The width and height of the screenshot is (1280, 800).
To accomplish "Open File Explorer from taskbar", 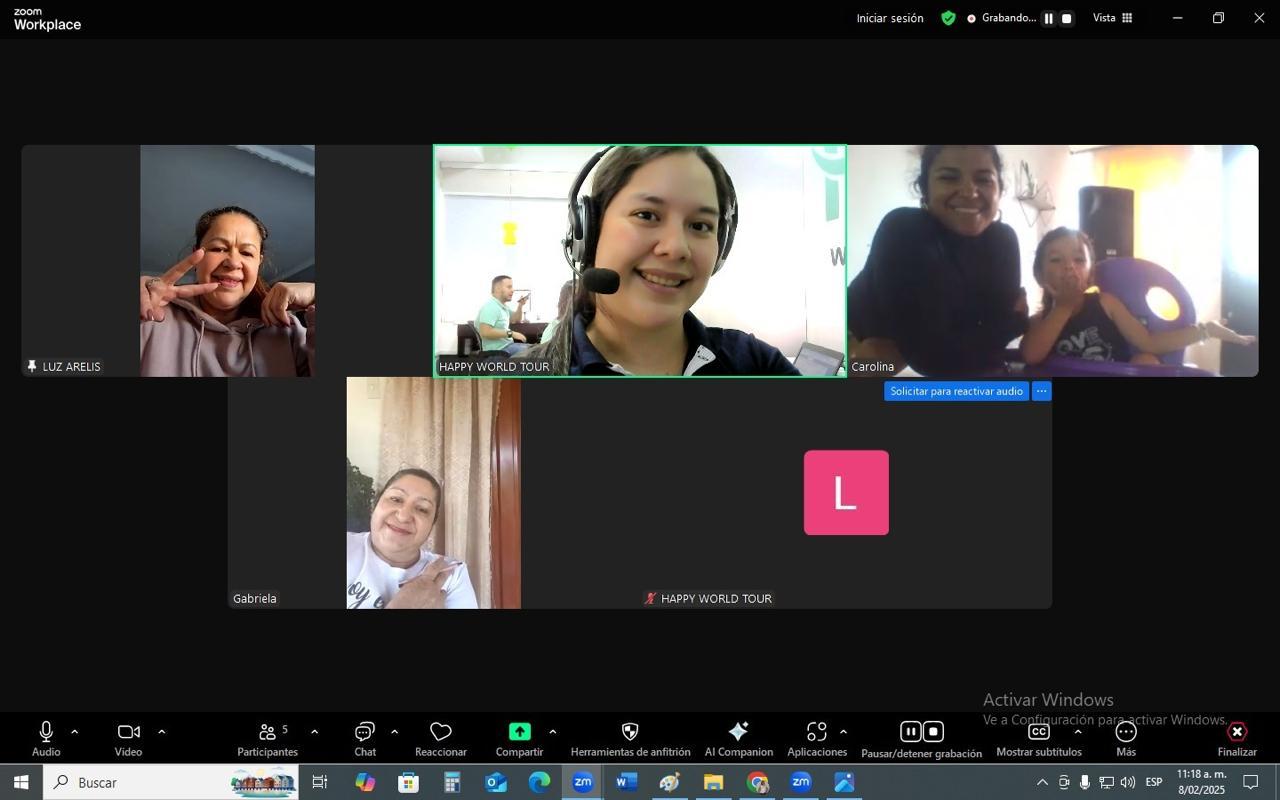I will tap(713, 782).
